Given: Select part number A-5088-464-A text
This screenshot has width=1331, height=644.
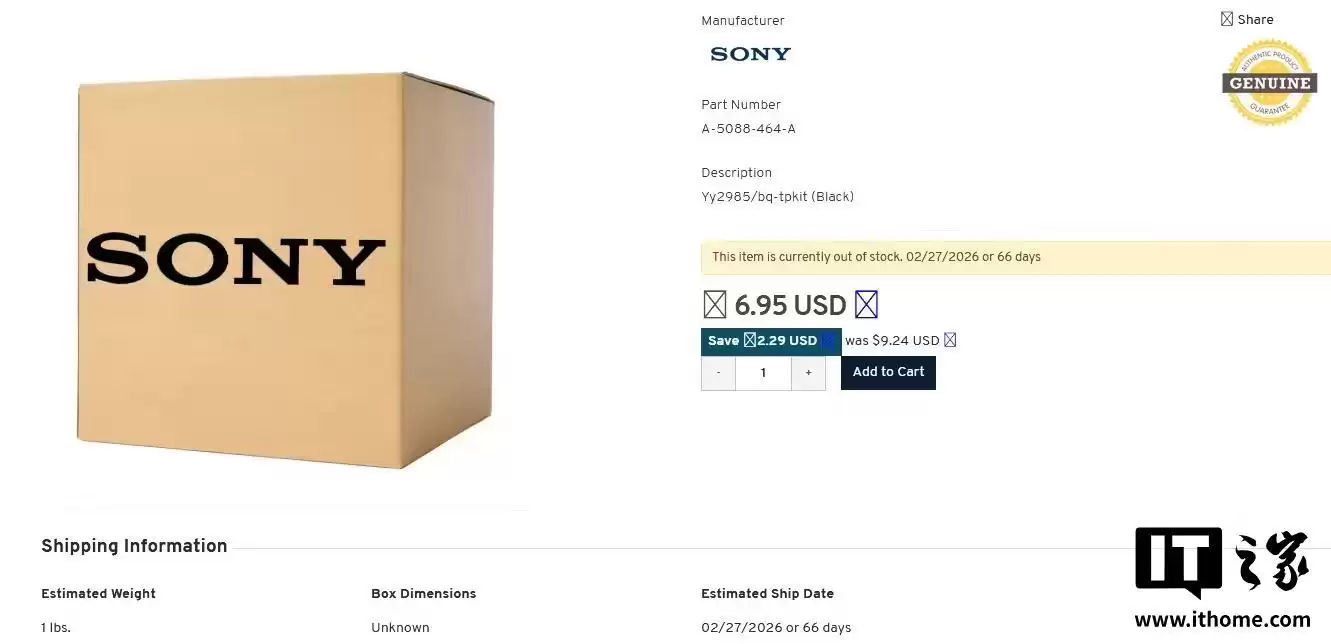Looking at the screenshot, I should pyautogui.click(x=748, y=129).
